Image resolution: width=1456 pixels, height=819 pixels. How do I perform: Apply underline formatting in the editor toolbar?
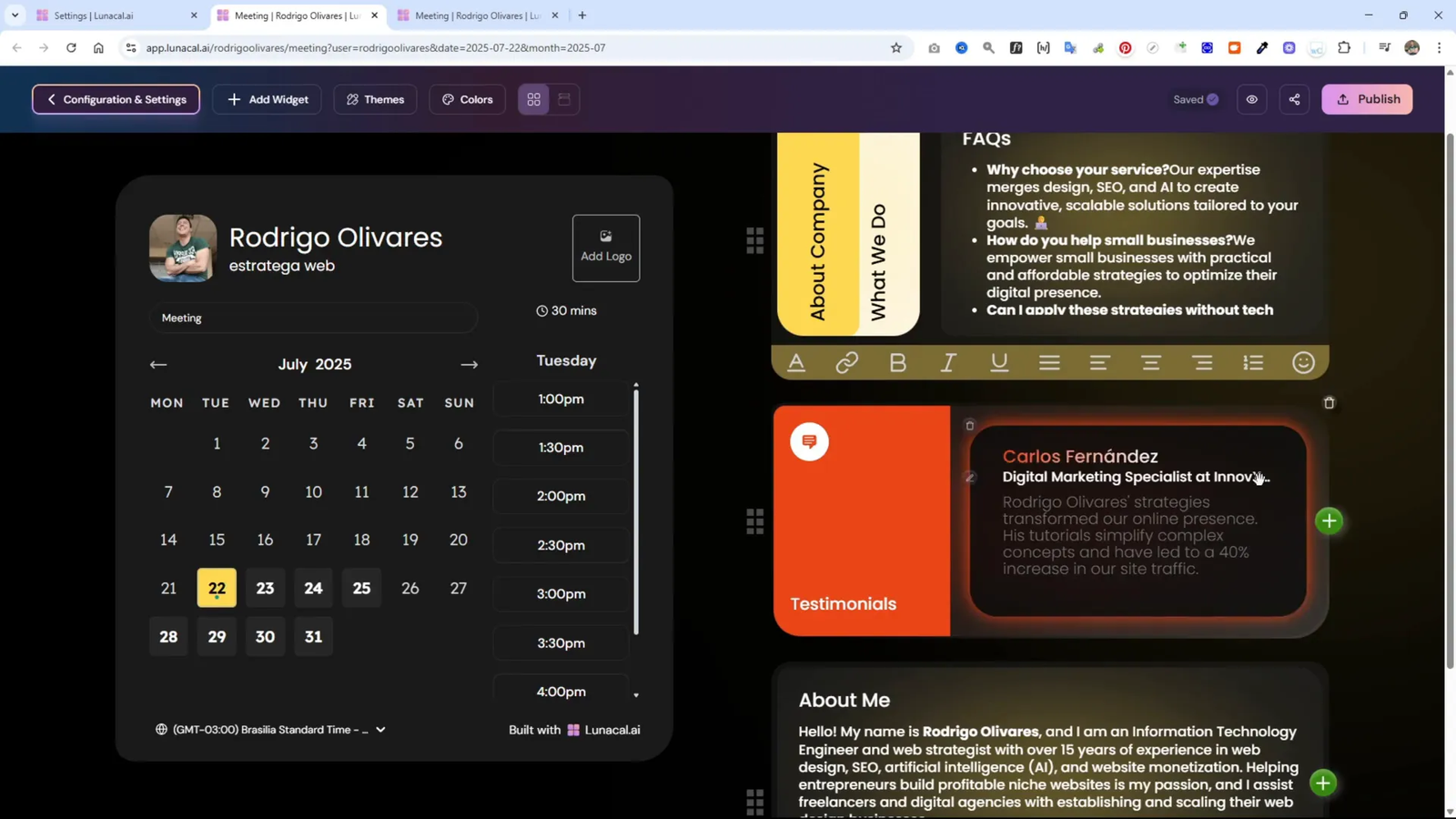998,361
